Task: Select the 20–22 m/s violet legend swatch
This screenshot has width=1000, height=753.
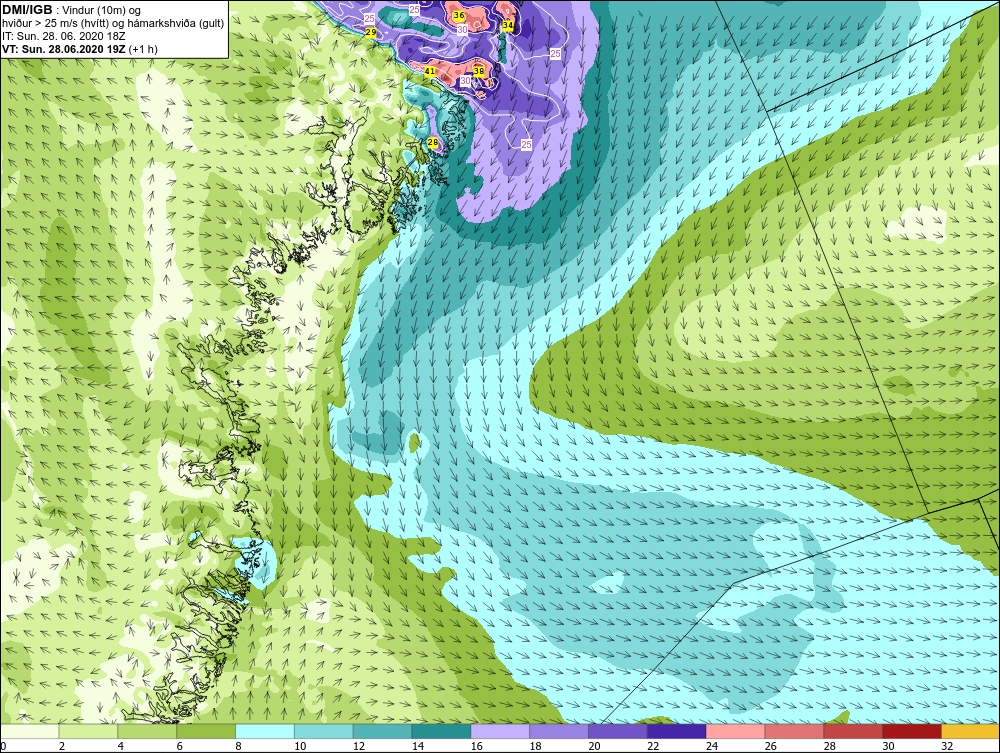Action: point(617,731)
